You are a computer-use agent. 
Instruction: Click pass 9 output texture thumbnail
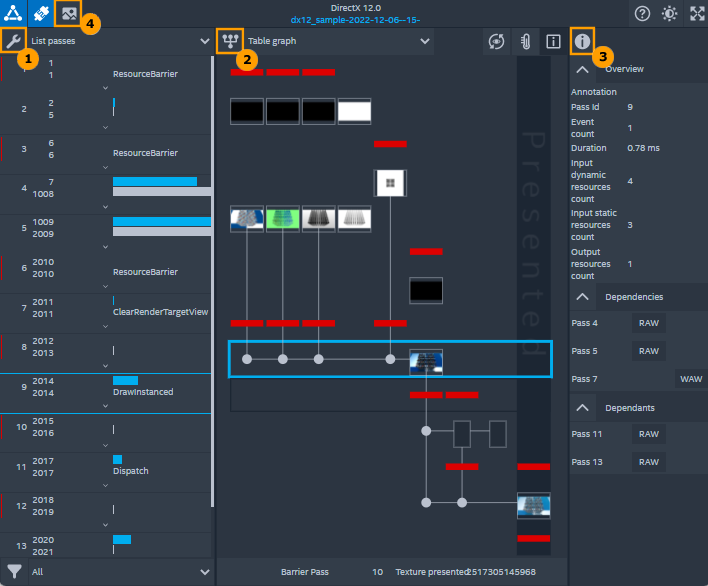426,362
